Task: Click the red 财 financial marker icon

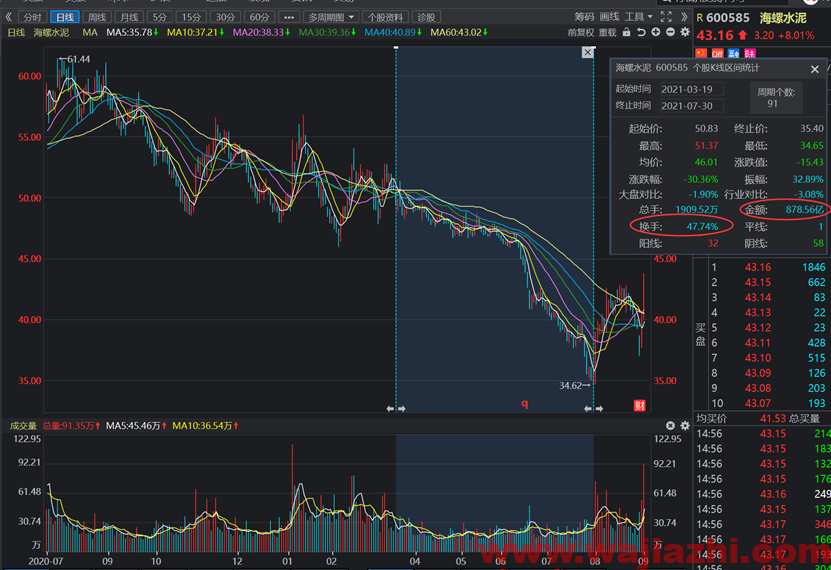Action: [x=640, y=406]
